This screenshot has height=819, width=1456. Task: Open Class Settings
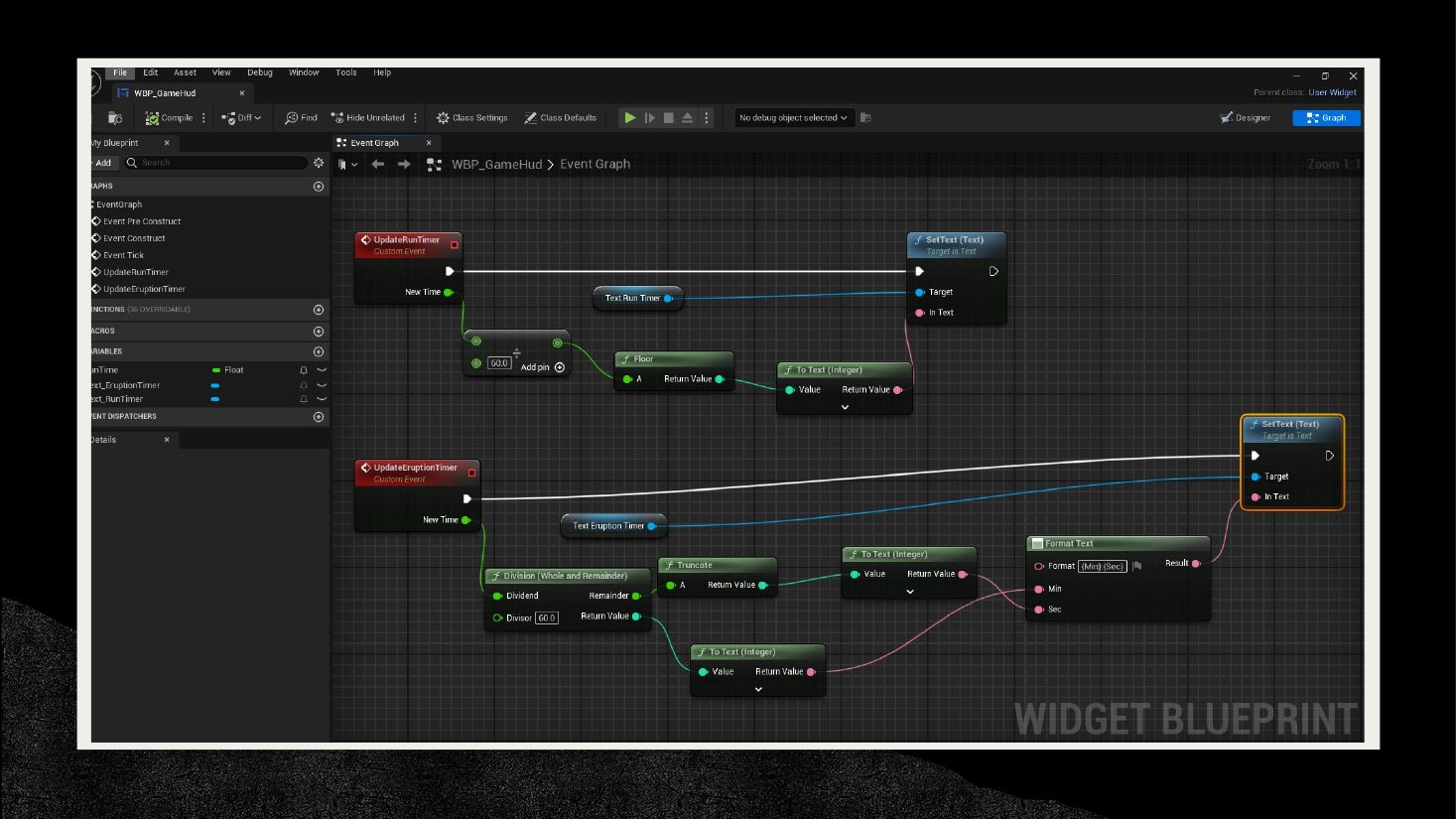tap(472, 117)
